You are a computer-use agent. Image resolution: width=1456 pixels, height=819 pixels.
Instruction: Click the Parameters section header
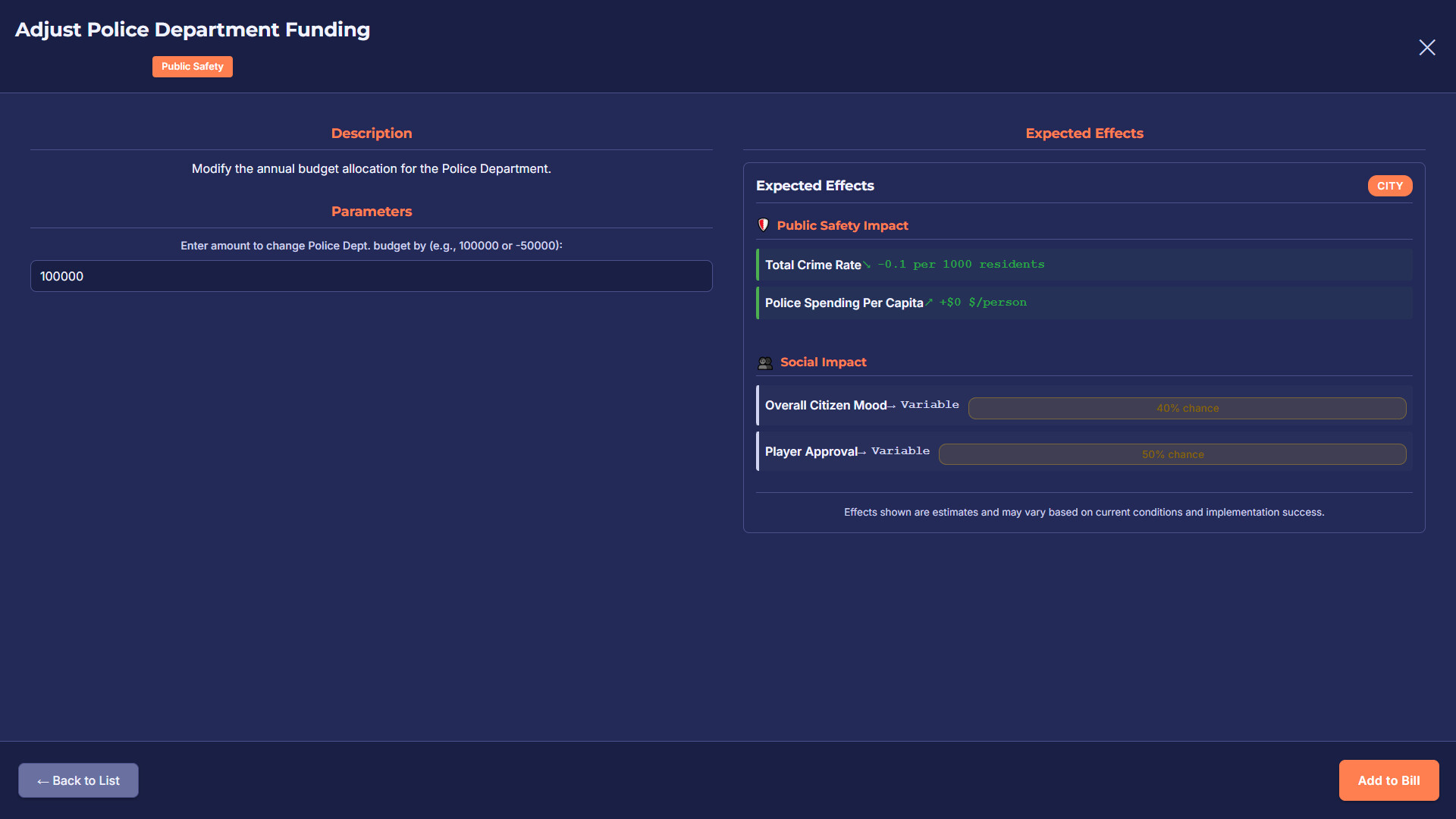tap(372, 211)
